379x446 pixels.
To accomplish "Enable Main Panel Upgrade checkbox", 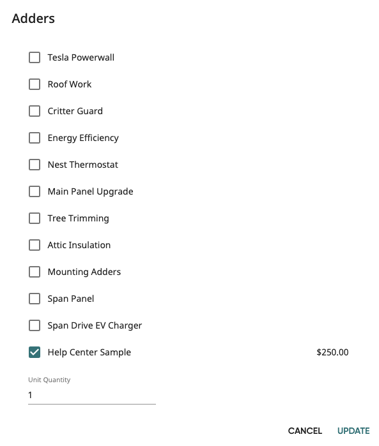I will tap(34, 191).
